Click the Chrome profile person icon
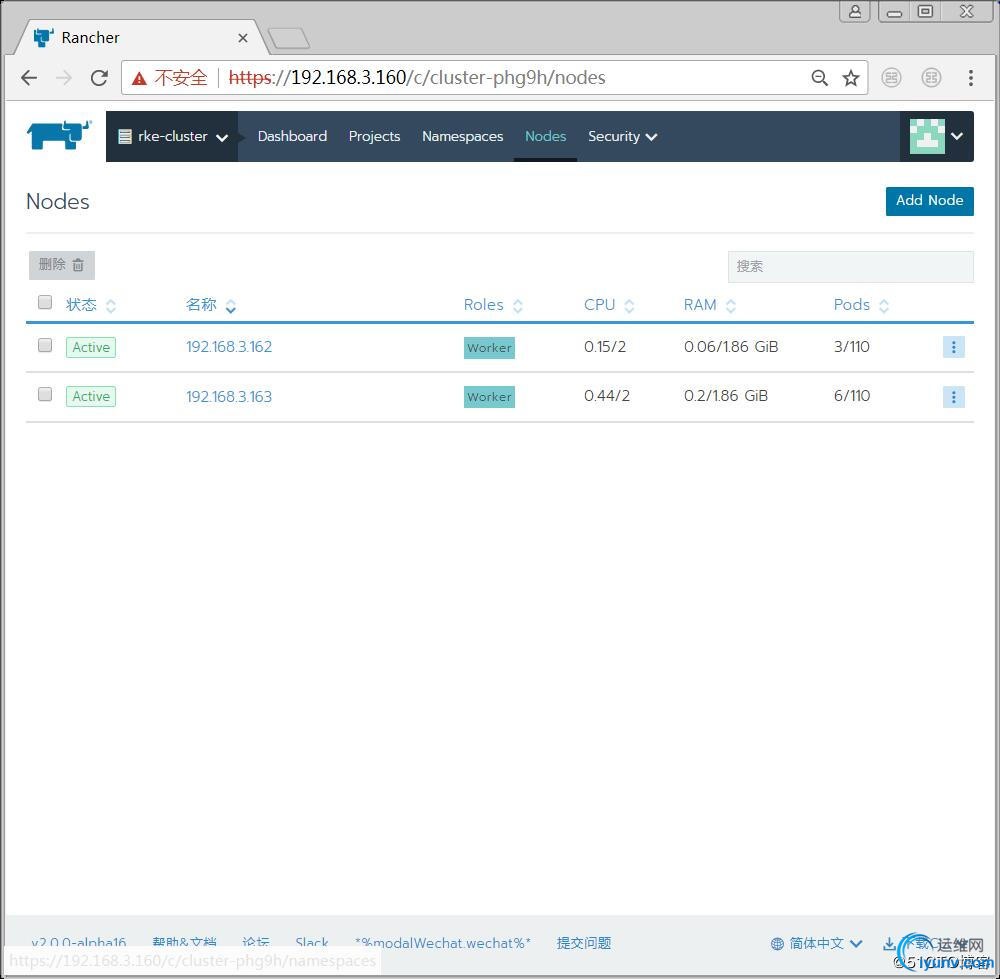Image resolution: width=1000 pixels, height=979 pixels. pyautogui.click(x=855, y=11)
